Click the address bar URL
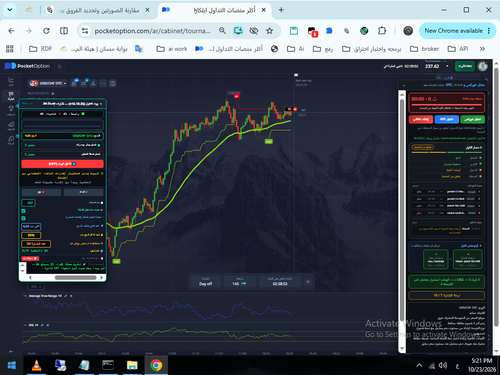The height and width of the screenshot is (375, 500). click(152, 31)
